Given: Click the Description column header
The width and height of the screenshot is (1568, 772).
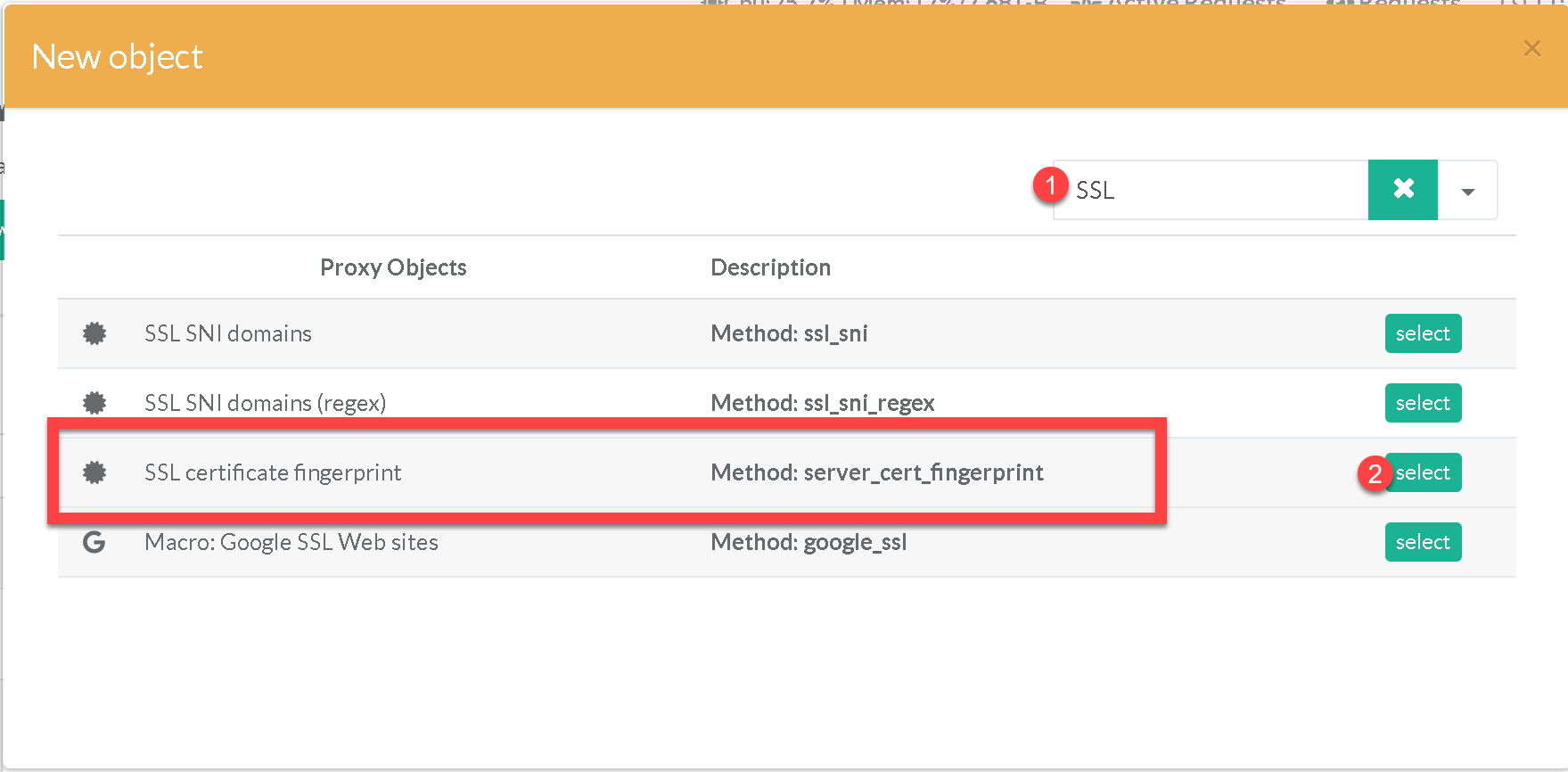Looking at the screenshot, I should pos(770,267).
